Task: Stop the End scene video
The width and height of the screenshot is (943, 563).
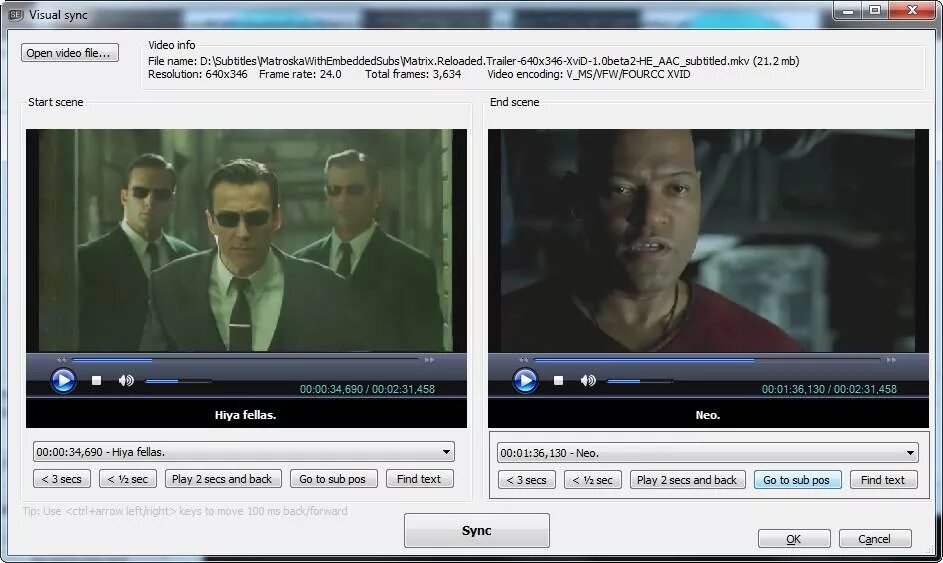Action: (558, 381)
